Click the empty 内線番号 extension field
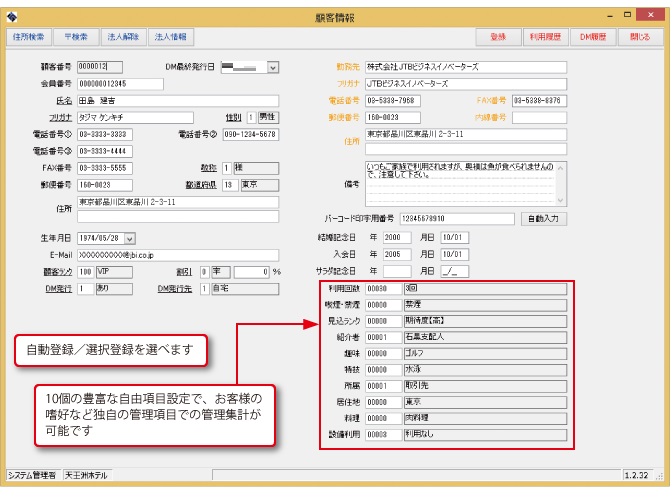Screen dimensions: 672x500 coord(540,117)
